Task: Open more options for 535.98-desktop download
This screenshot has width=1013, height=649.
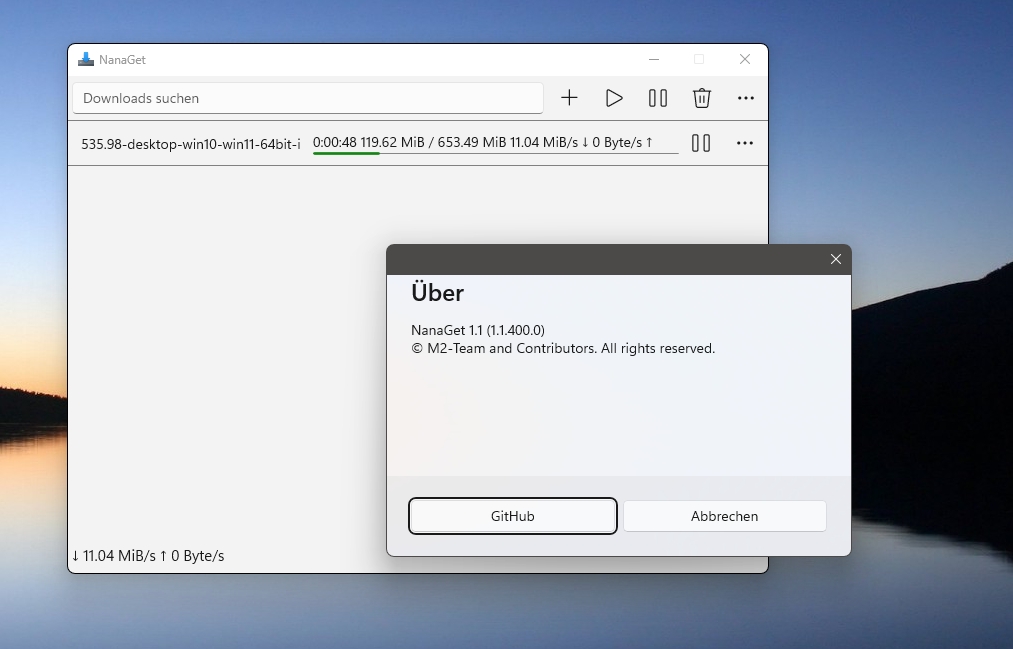Action: [745, 143]
